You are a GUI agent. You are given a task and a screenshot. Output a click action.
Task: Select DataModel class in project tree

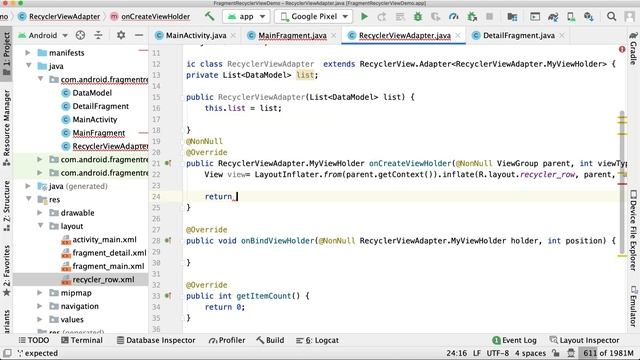click(x=92, y=93)
